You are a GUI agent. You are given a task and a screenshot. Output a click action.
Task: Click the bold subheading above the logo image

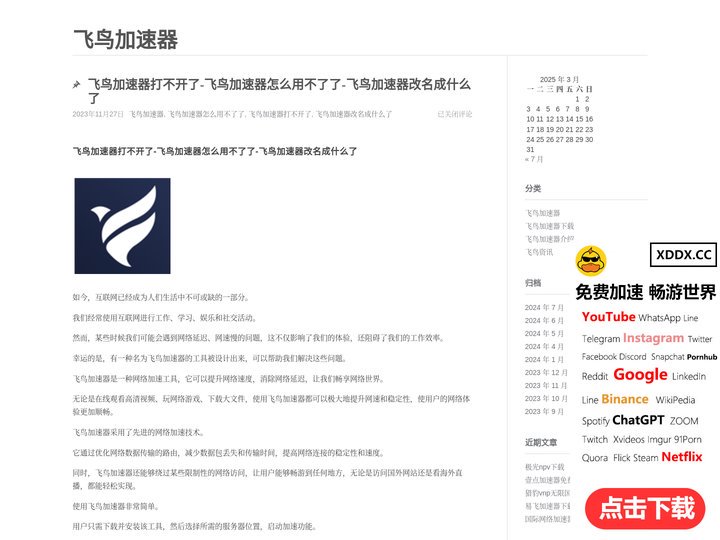coord(215,151)
